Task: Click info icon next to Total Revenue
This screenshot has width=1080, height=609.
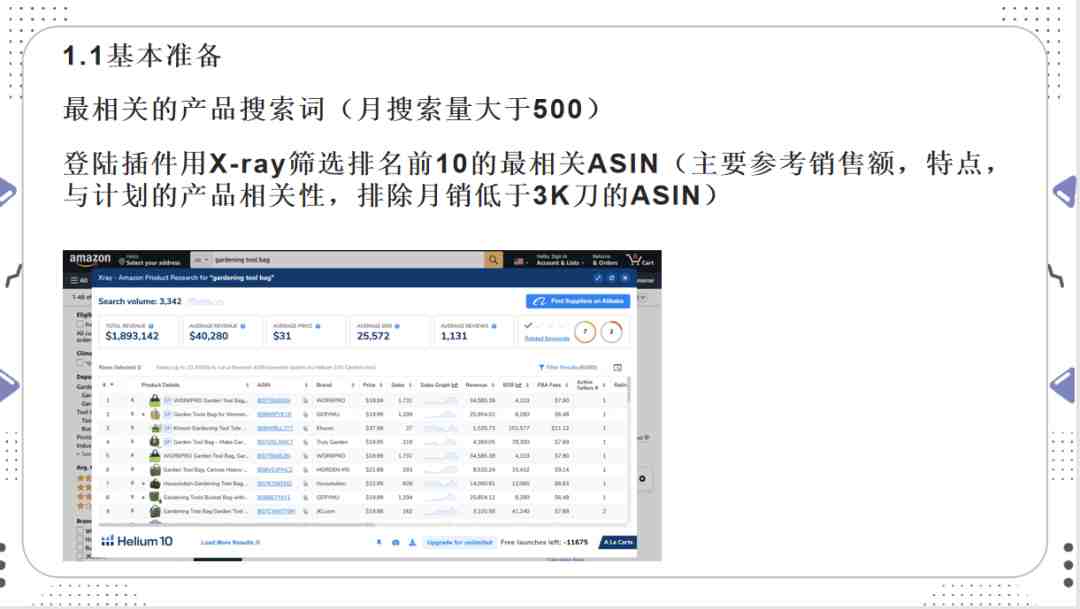Action: coord(151,326)
